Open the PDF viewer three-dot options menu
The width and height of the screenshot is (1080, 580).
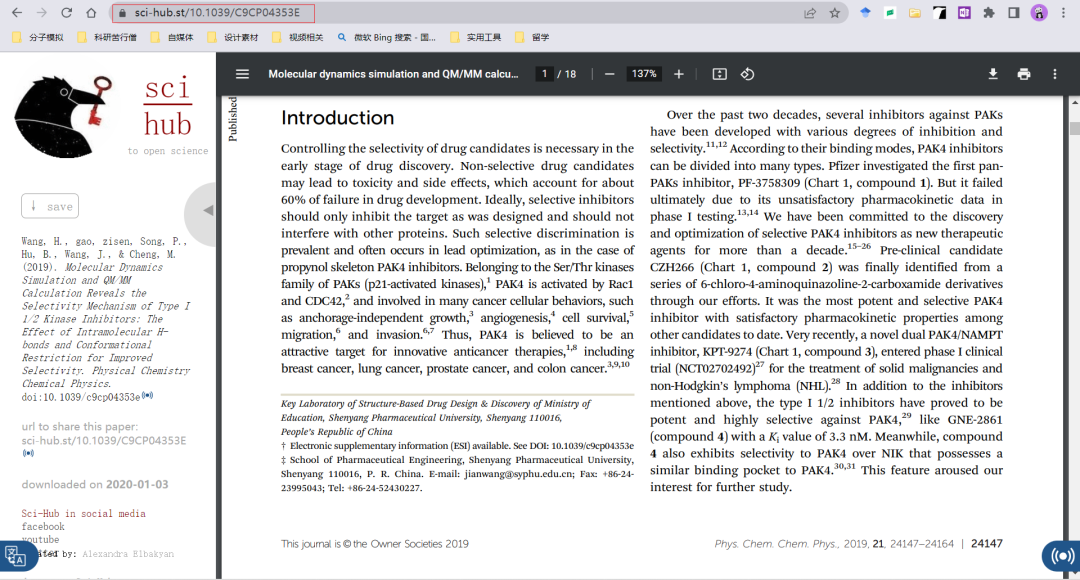(1053, 73)
